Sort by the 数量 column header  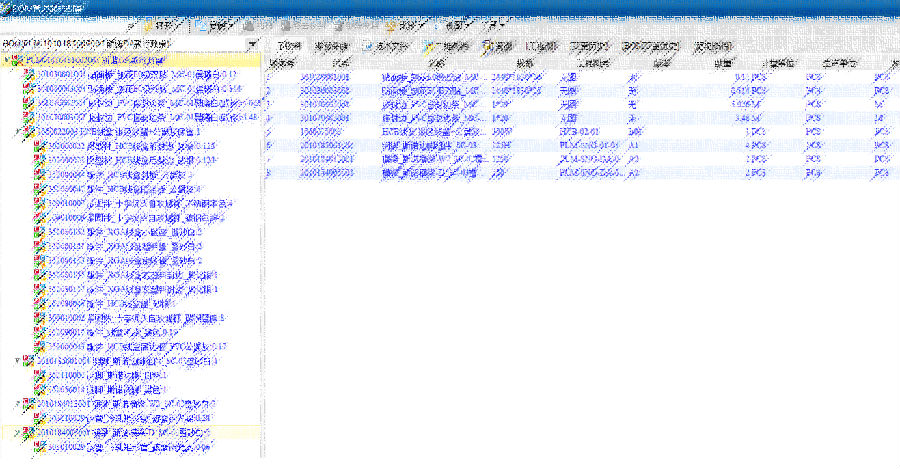723,63
